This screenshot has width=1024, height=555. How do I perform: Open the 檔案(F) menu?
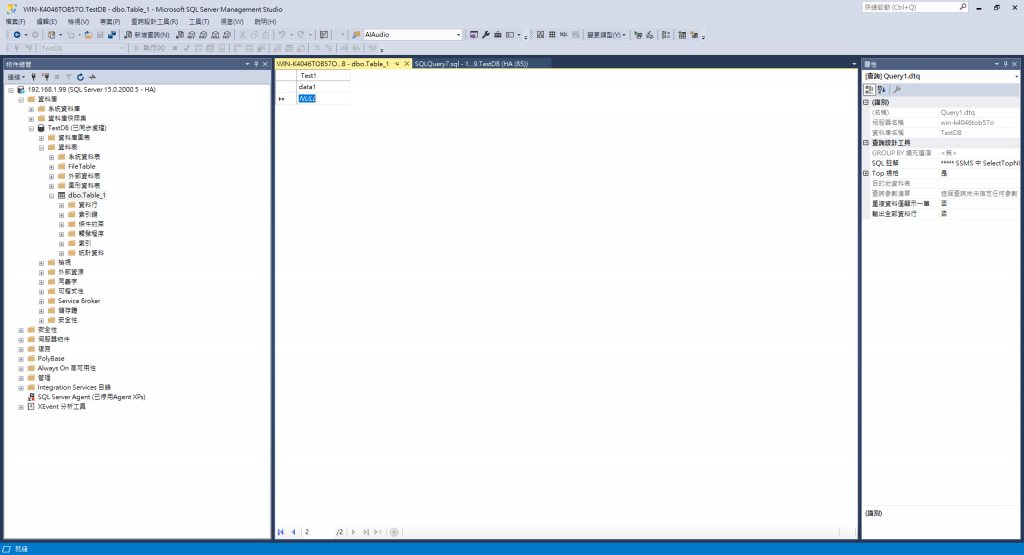pos(15,22)
